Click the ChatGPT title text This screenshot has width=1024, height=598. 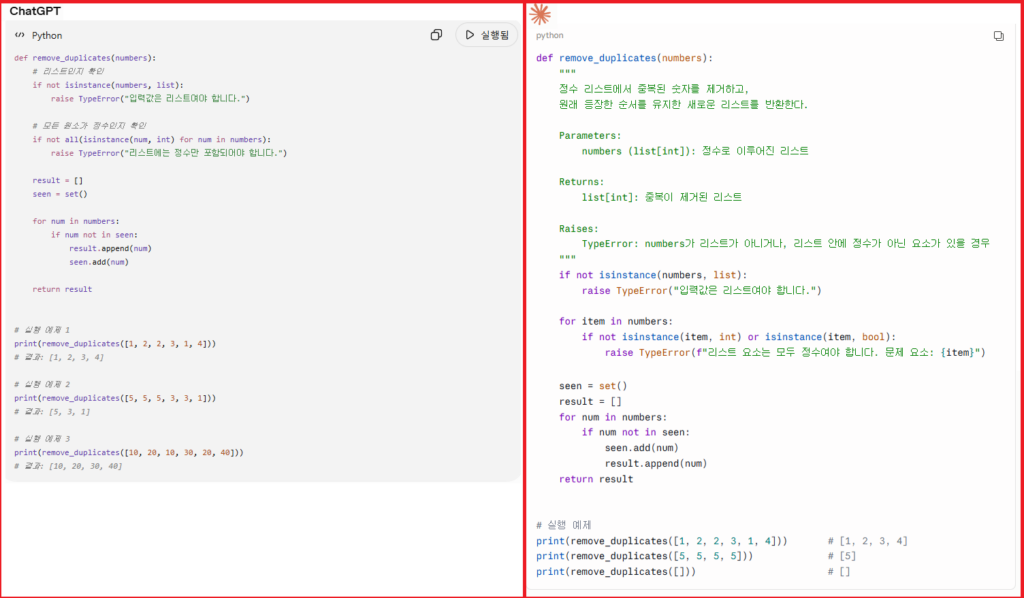[35, 11]
